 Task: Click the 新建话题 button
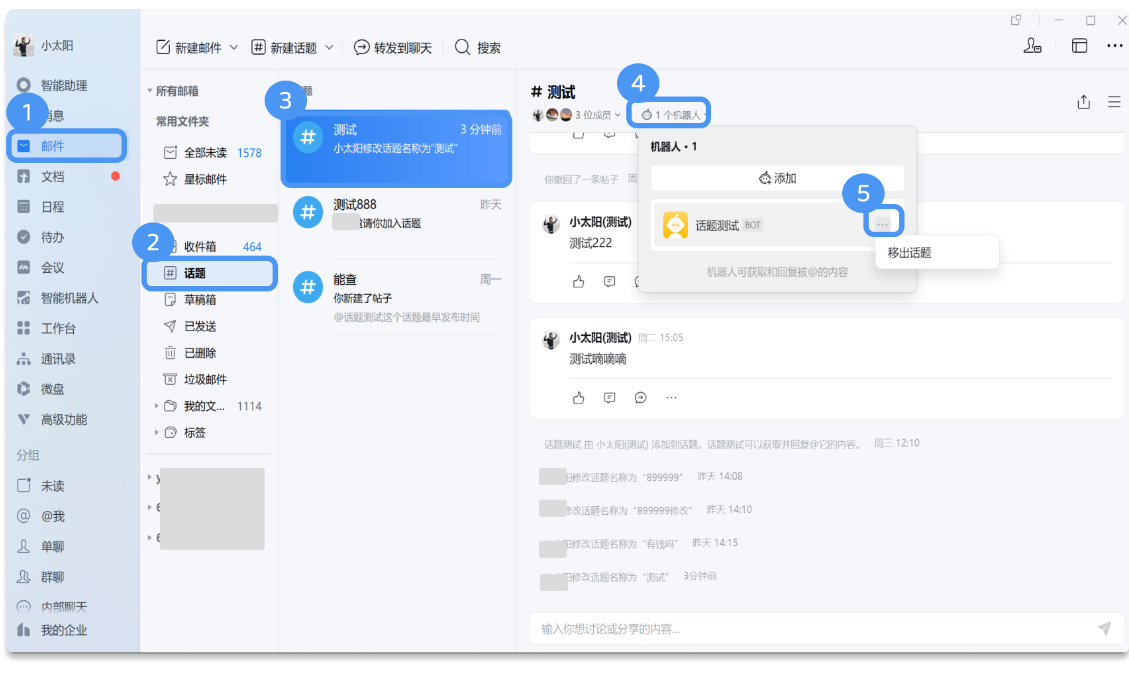(284, 48)
